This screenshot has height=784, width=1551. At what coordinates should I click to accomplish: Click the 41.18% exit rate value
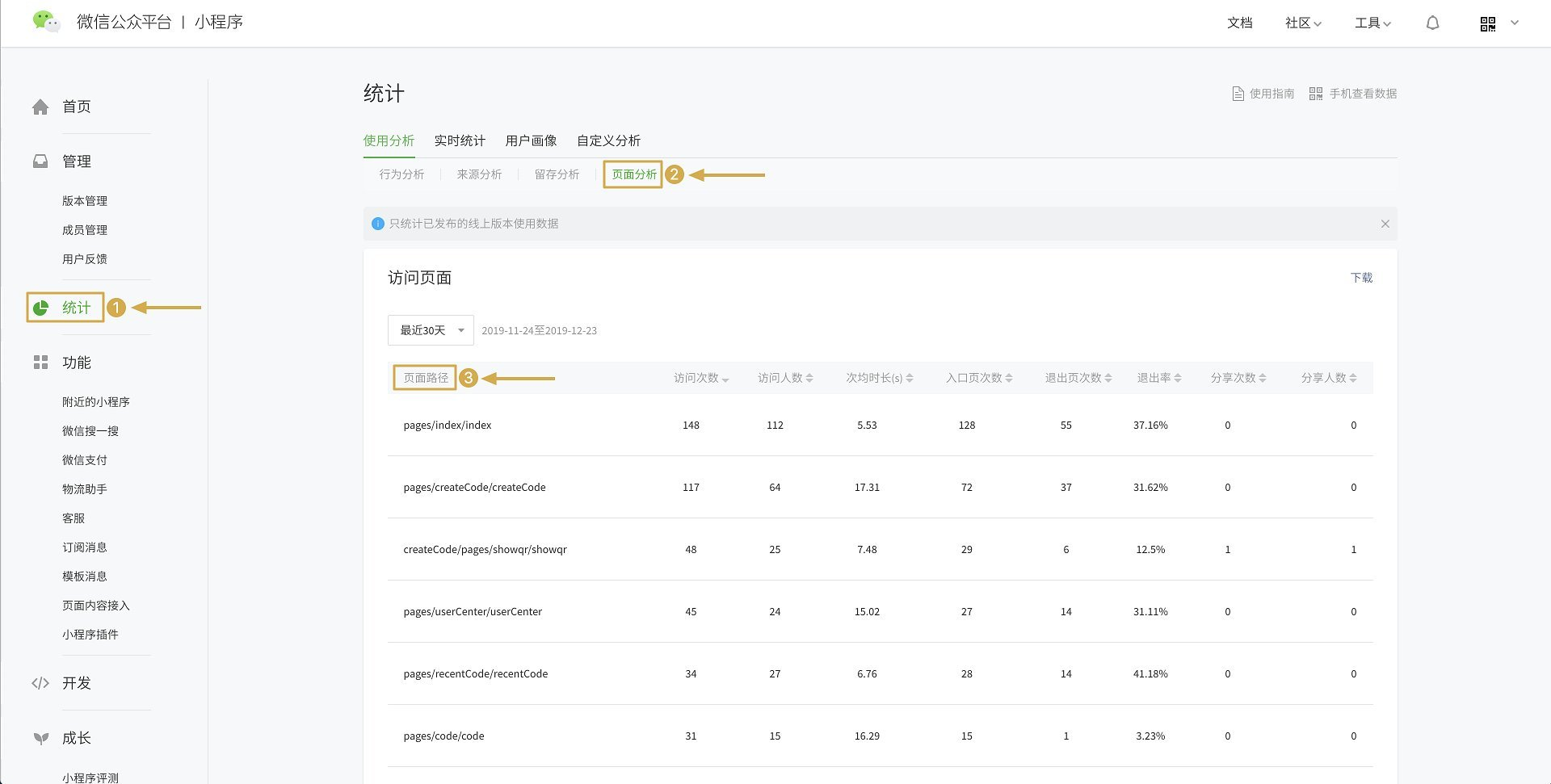point(1150,674)
